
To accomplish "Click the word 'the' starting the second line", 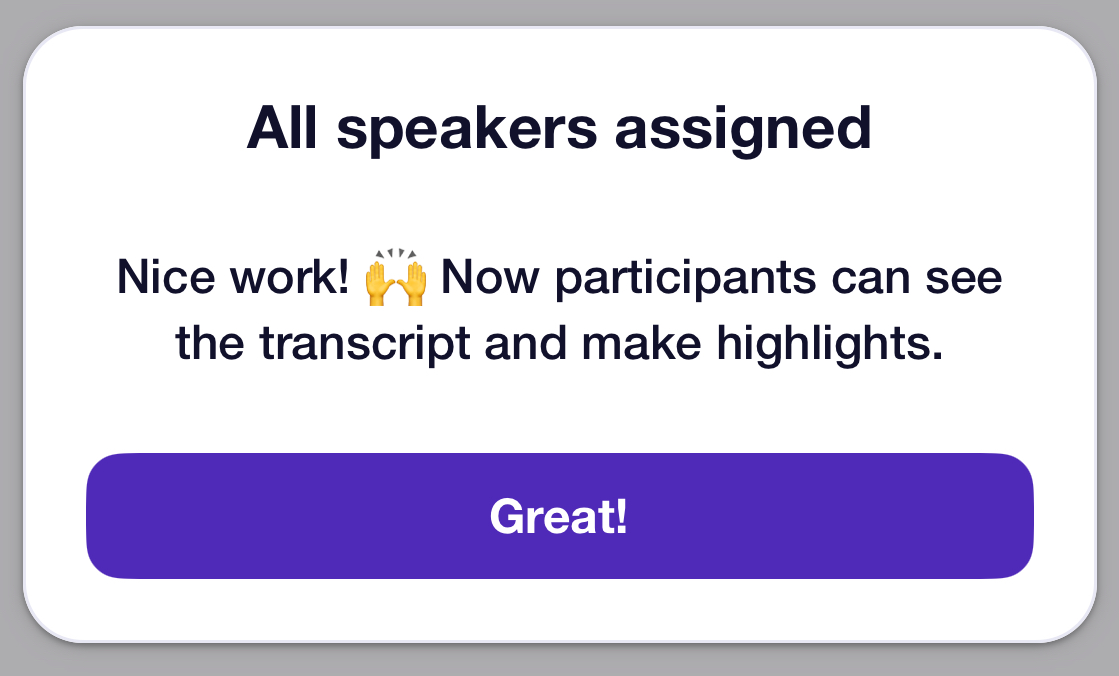I will pos(210,343).
